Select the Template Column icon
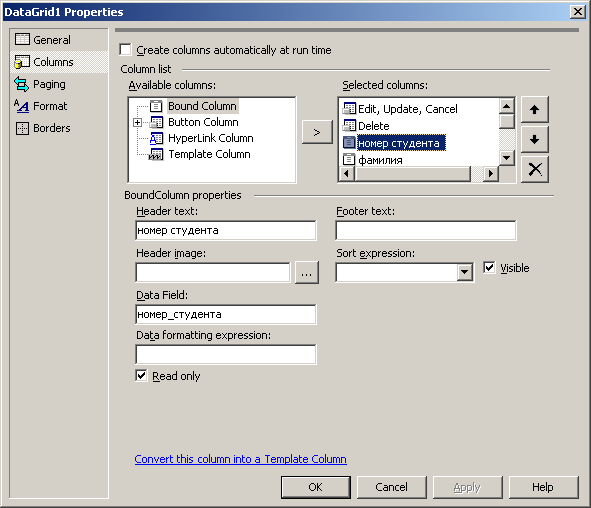The height and width of the screenshot is (508, 591). tap(156, 154)
